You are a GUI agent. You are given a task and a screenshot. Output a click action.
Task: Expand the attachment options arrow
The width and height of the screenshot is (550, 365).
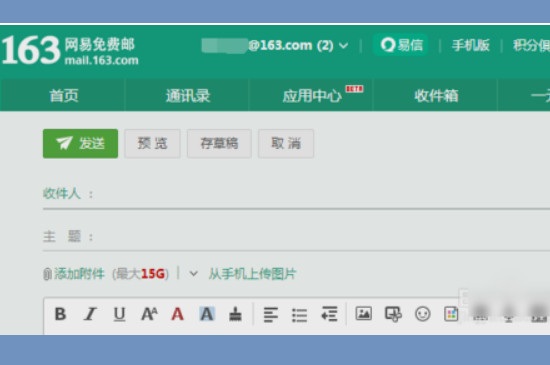coord(193,273)
